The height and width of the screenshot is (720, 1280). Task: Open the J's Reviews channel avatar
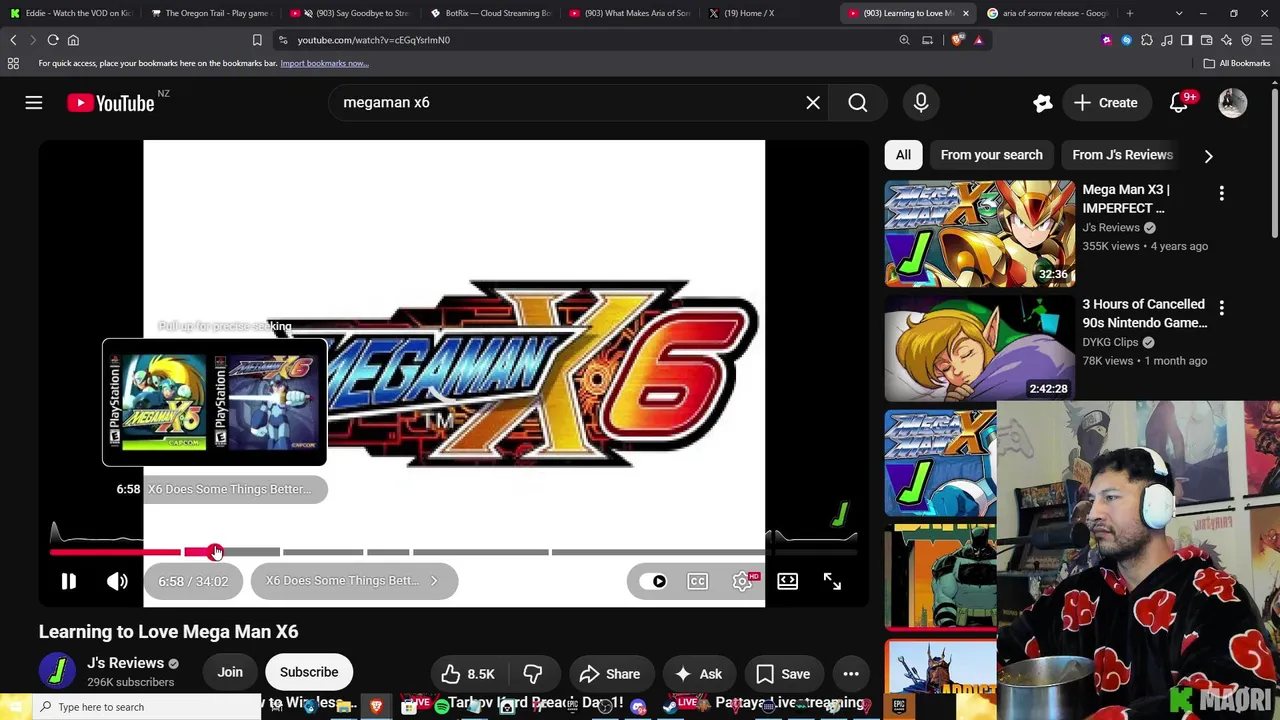click(57, 672)
